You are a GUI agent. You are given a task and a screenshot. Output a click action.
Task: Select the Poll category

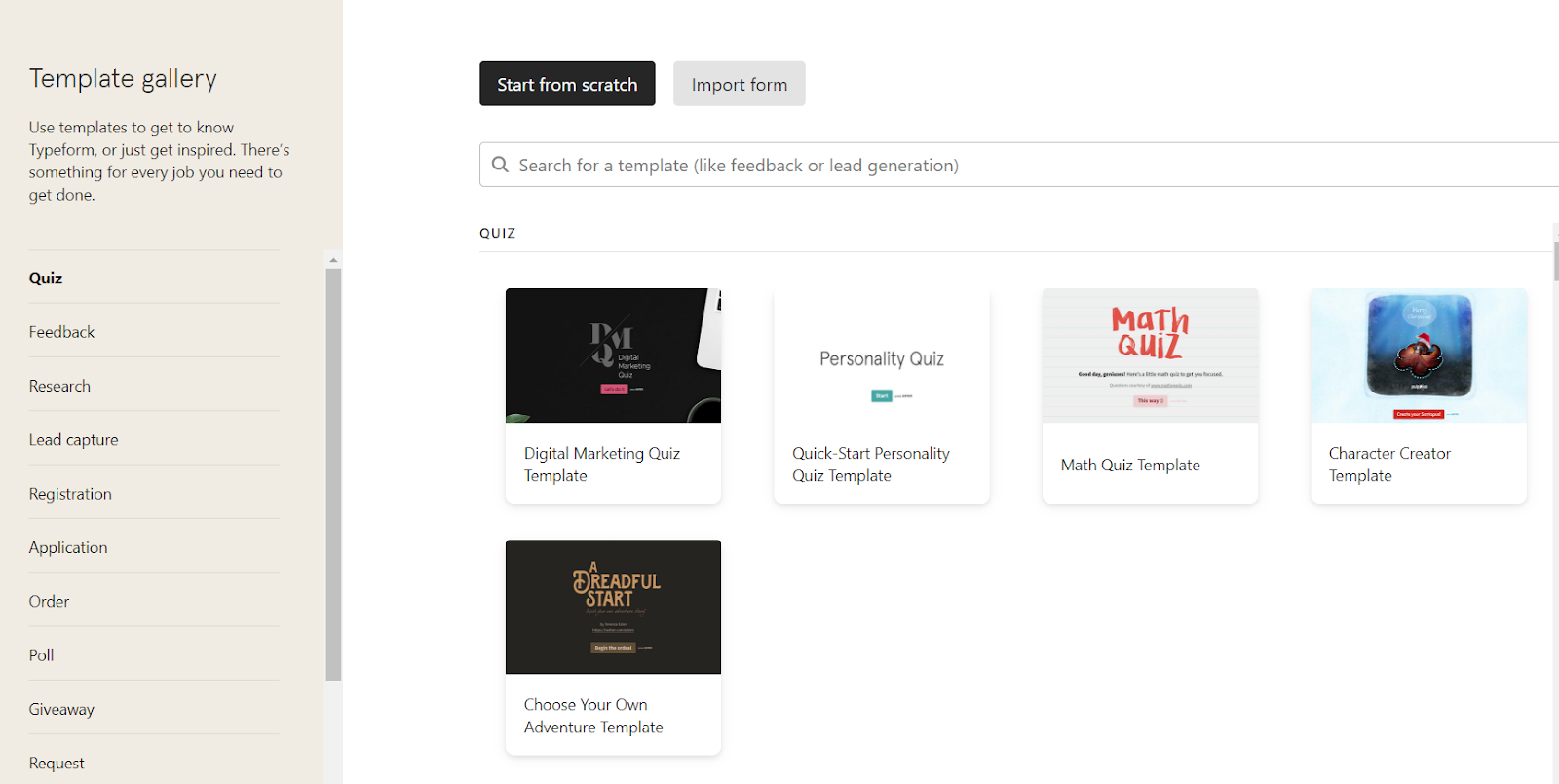(42, 655)
